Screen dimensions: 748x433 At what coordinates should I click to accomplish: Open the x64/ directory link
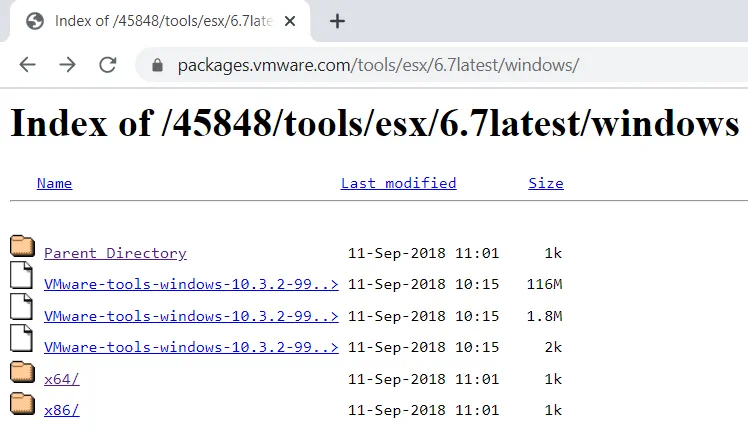click(x=62, y=379)
